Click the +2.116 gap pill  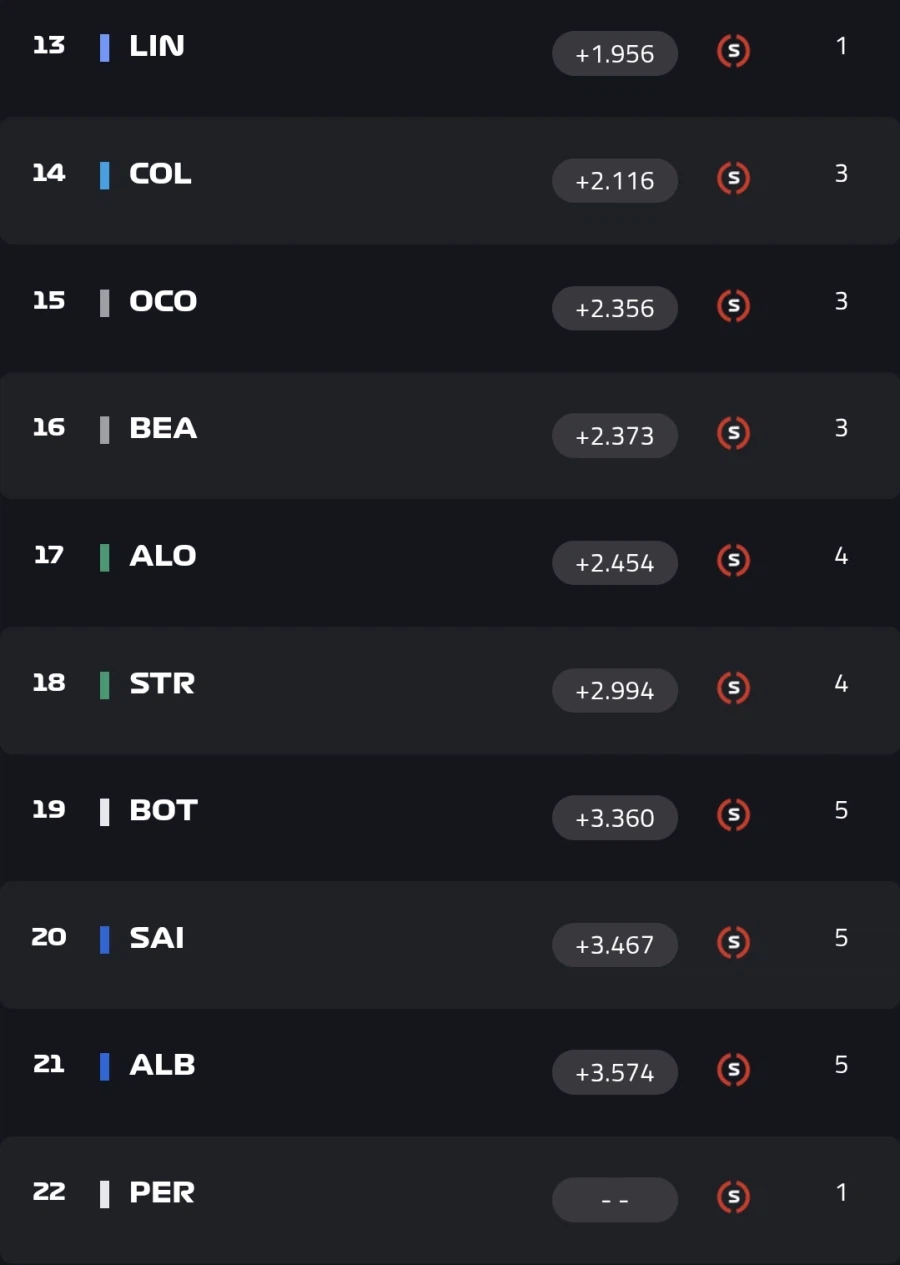[615, 181]
